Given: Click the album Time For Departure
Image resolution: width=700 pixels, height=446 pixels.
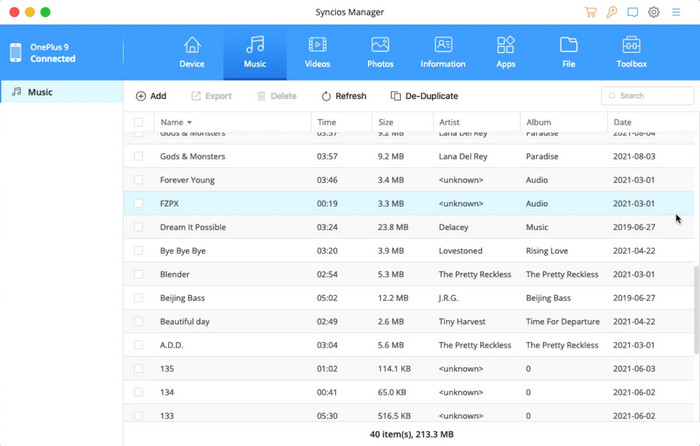Looking at the screenshot, I should [562, 321].
